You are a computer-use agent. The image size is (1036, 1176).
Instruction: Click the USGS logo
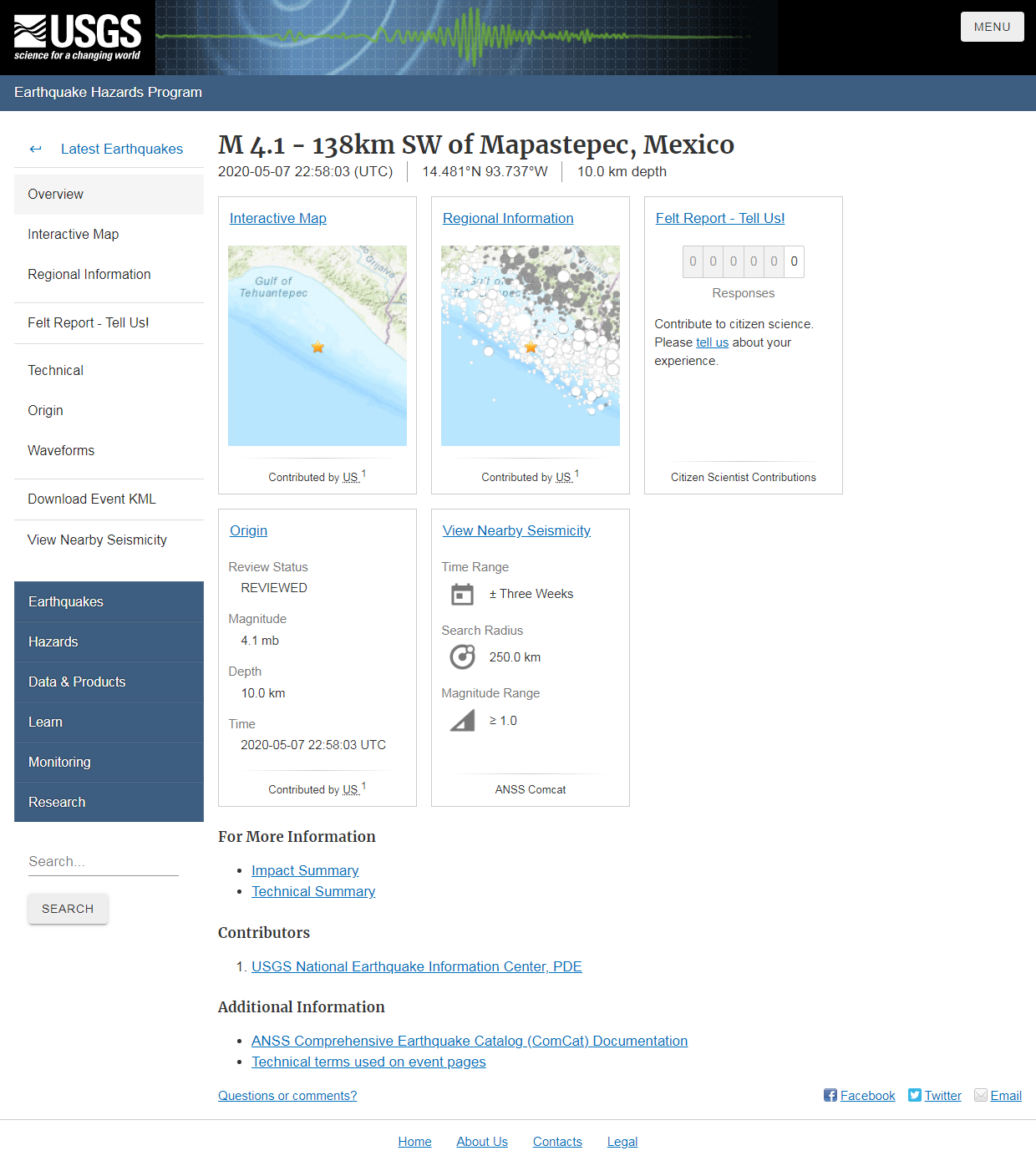pos(77,37)
